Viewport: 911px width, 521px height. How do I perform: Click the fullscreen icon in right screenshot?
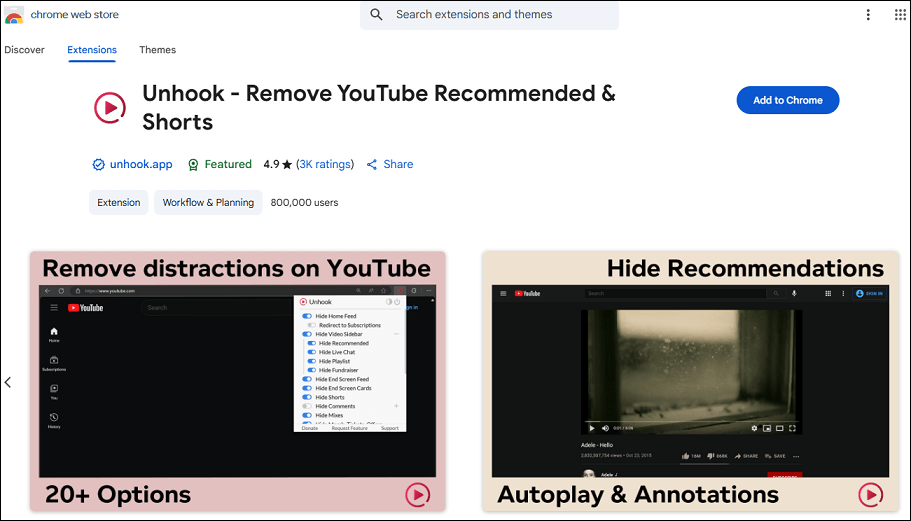(792, 428)
